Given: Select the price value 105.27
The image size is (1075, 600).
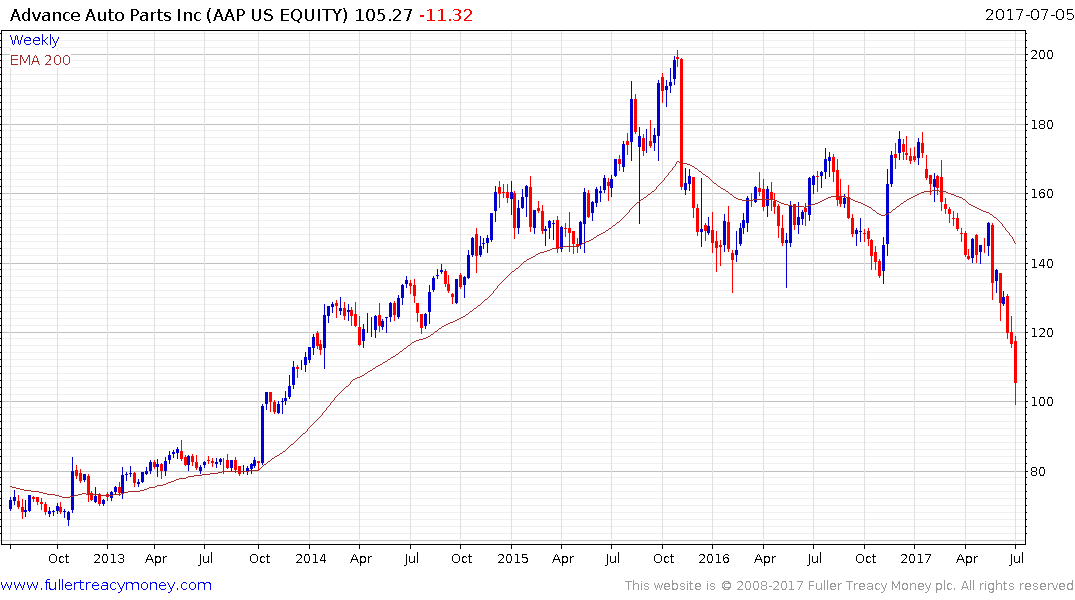Looking at the screenshot, I should [x=383, y=15].
